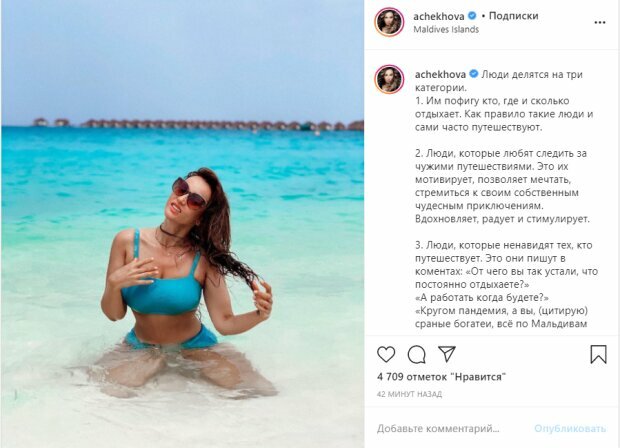Open comments via speech bubble icon

(416, 354)
